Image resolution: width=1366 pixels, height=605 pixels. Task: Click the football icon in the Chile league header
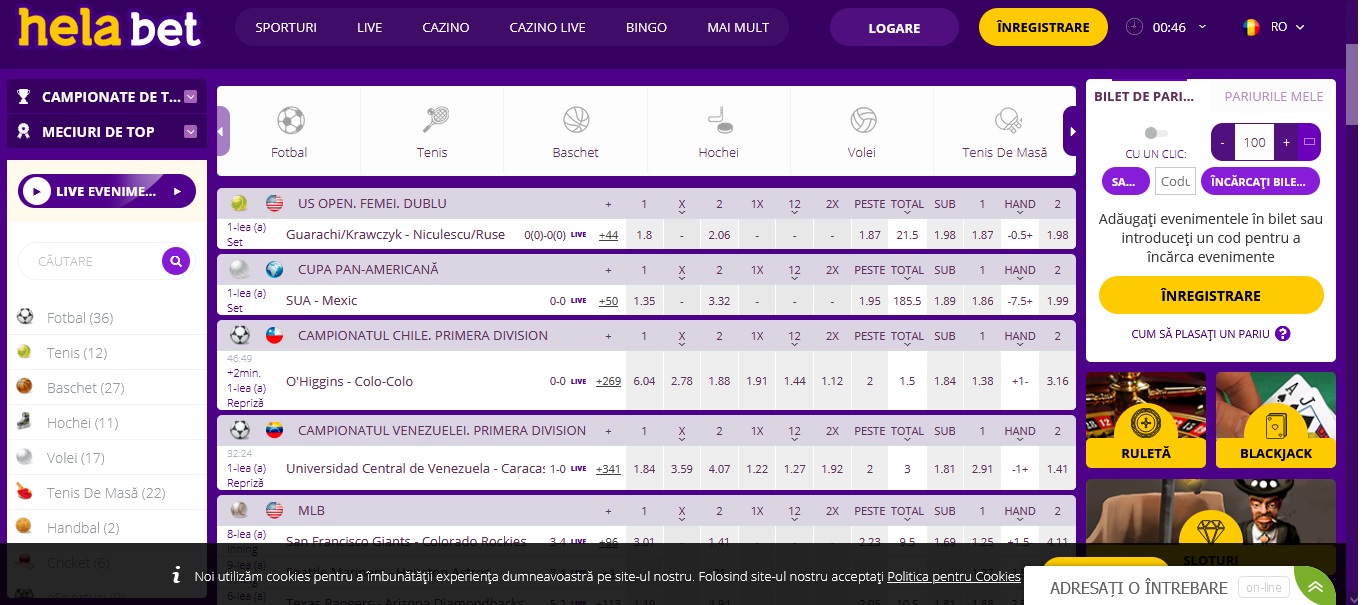tap(239, 335)
